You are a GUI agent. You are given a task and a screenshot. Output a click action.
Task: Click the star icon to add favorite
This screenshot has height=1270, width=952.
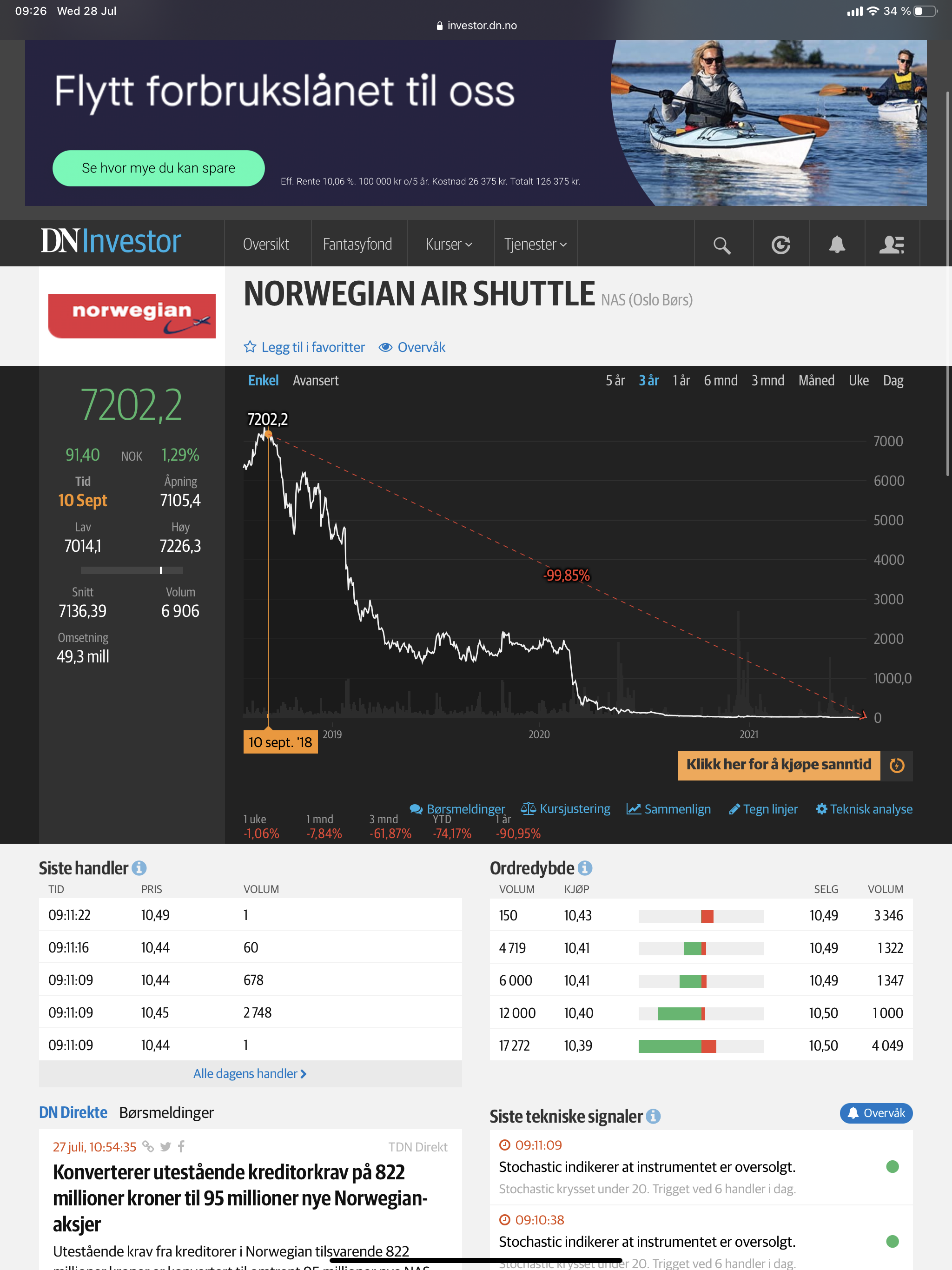pyautogui.click(x=250, y=347)
